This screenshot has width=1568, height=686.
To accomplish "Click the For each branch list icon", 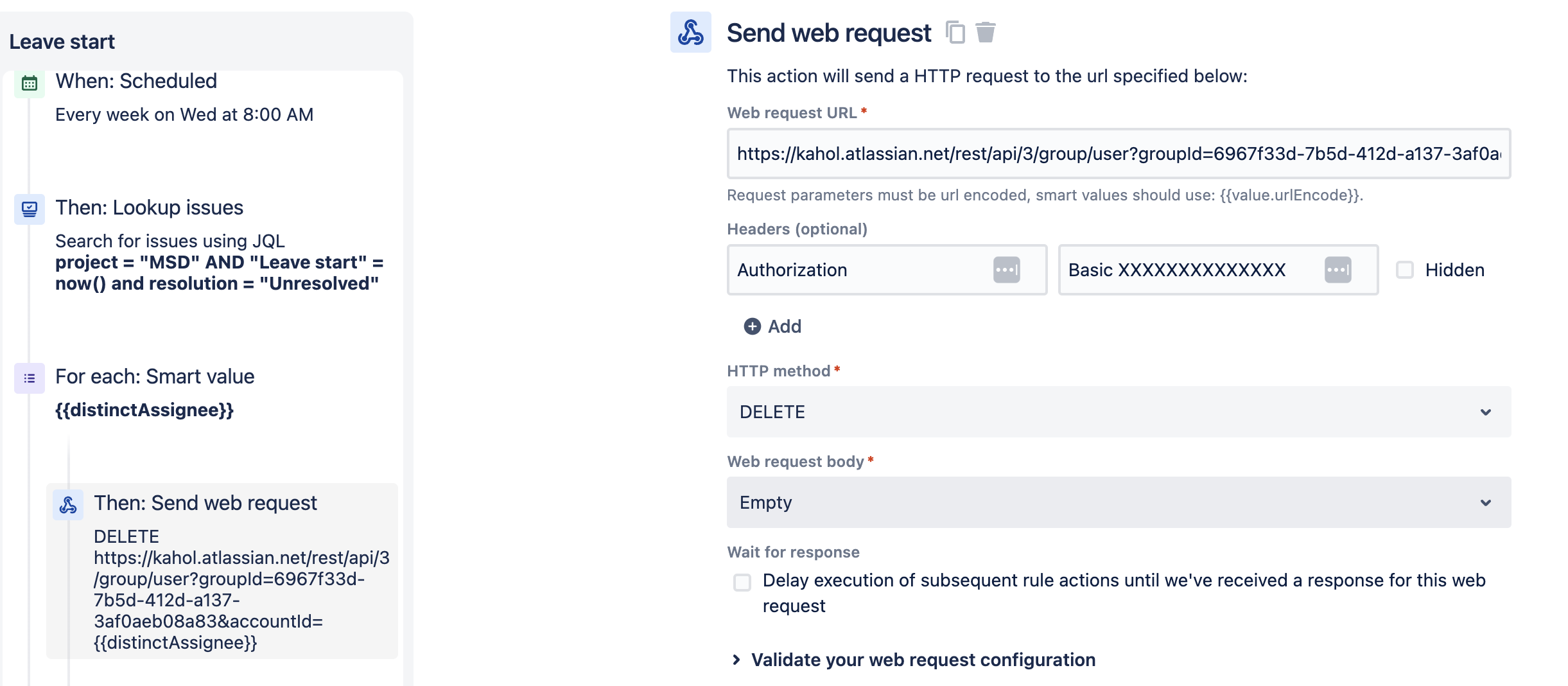I will [x=30, y=378].
